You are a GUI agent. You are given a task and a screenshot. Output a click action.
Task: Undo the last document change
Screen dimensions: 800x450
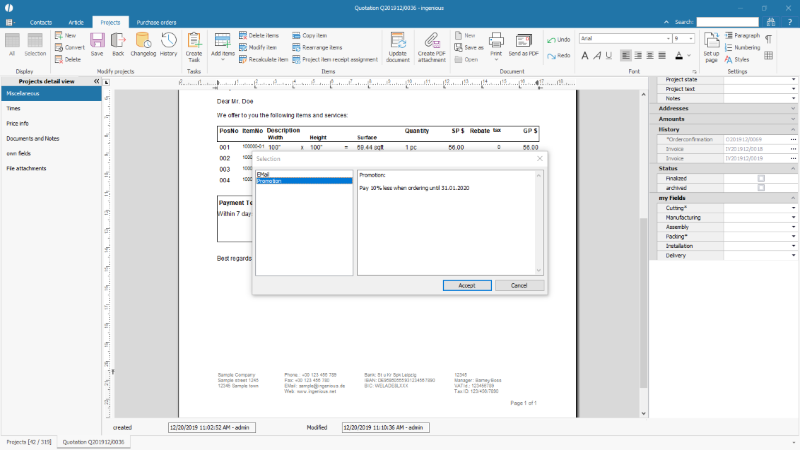(558, 38)
